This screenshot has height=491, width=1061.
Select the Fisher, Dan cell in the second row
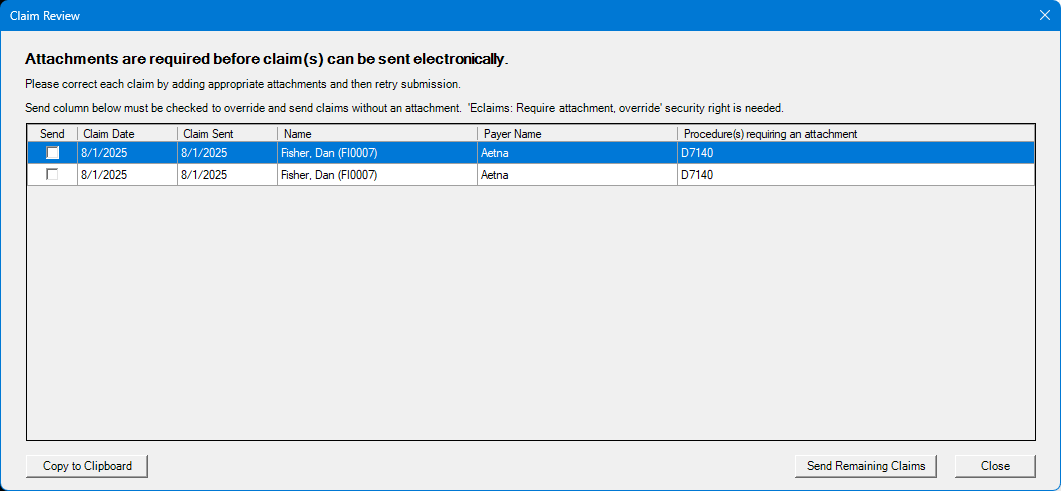(x=378, y=174)
